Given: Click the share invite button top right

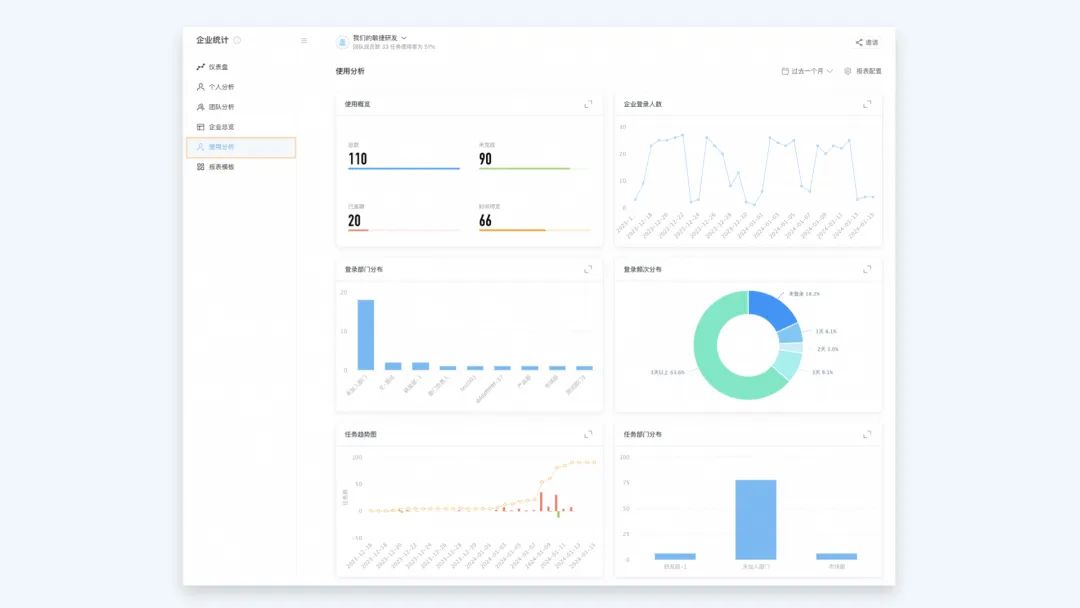Looking at the screenshot, I should (x=867, y=43).
